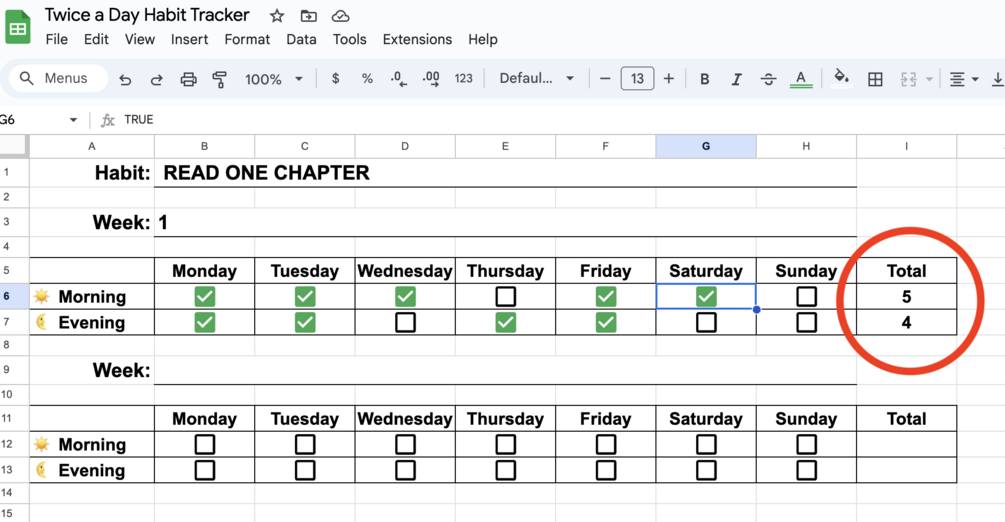
Task: Open the borders tool
Action: tap(875, 79)
